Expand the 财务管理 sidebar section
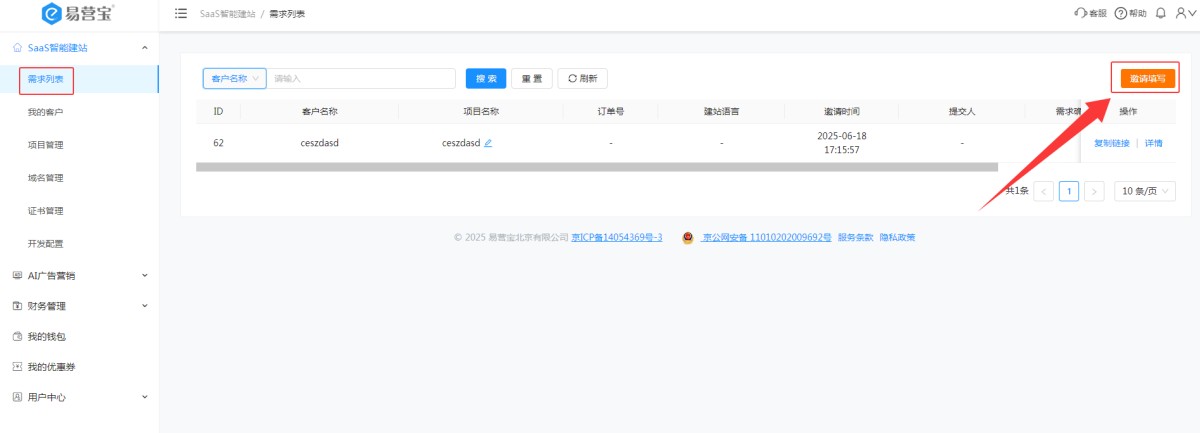 click(145, 306)
